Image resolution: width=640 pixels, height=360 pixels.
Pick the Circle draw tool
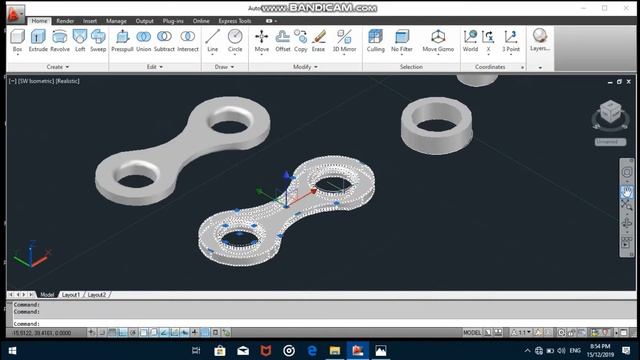(235, 40)
